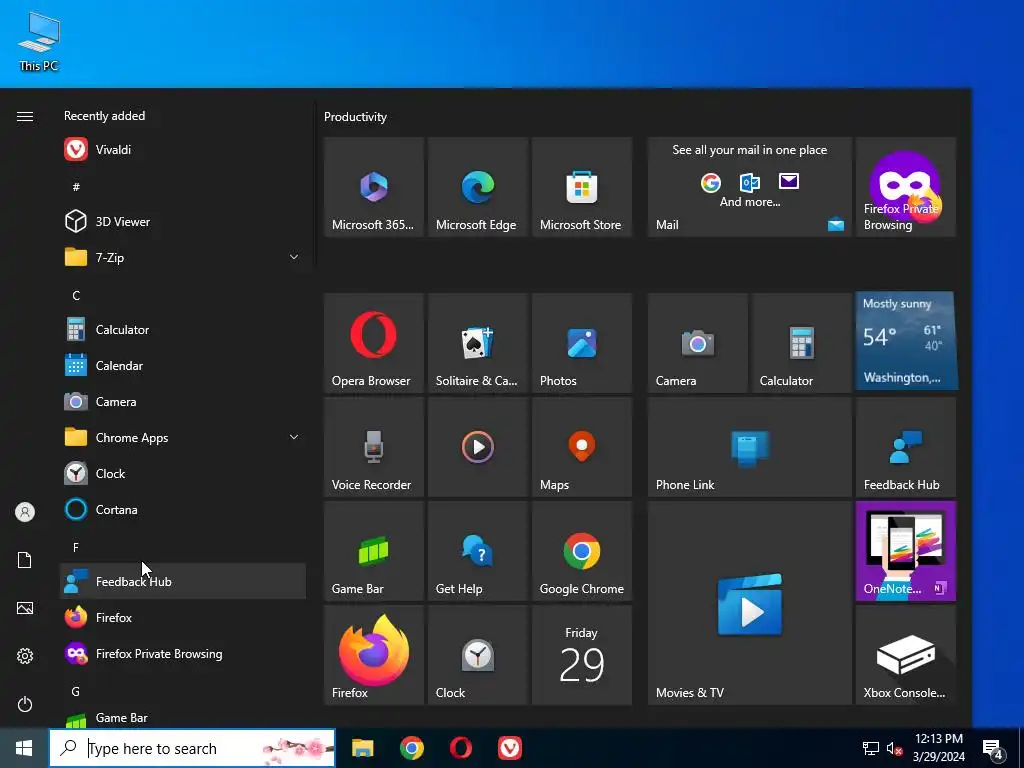Open Feedback Hub in the app list
This screenshot has width=1024, height=768.
pyautogui.click(x=183, y=581)
